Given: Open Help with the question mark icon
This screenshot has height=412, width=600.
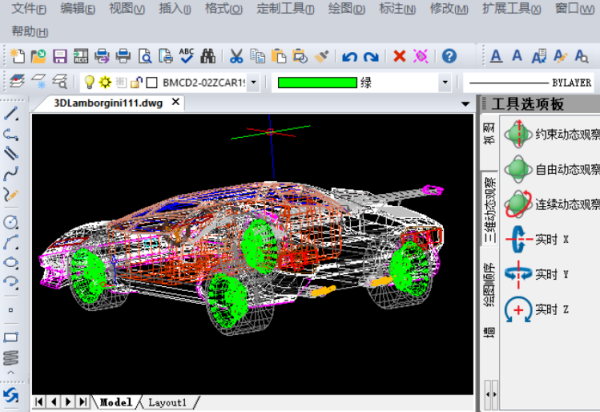Looking at the screenshot, I should 449,56.
